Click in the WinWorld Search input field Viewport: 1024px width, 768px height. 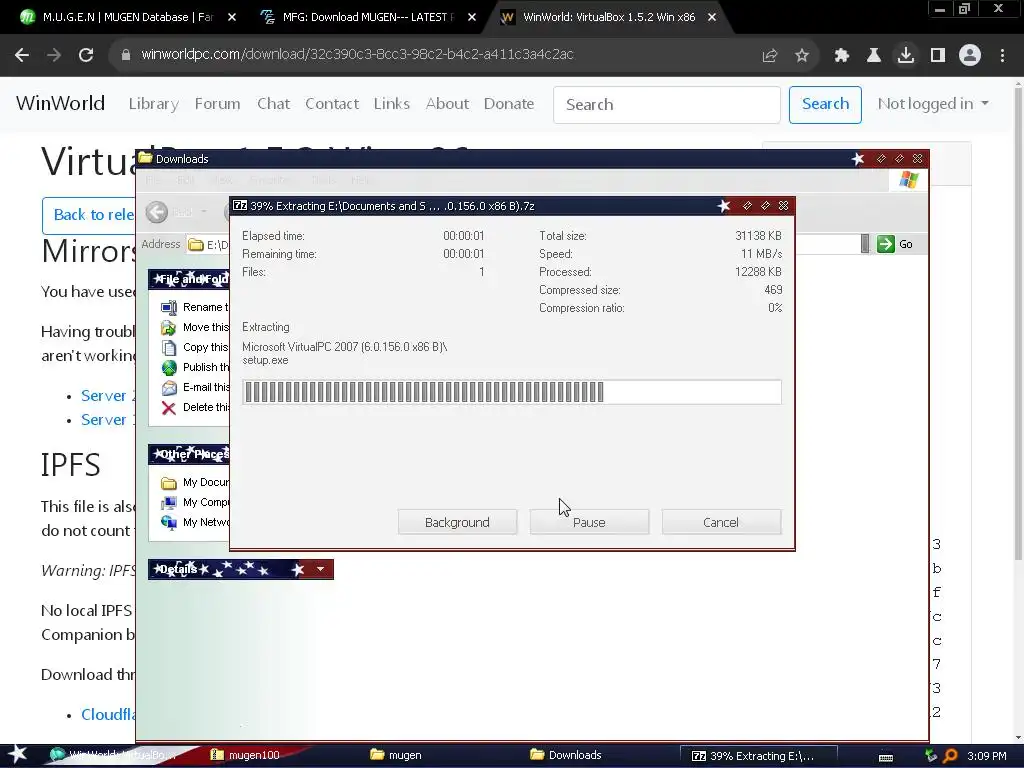tap(667, 104)
